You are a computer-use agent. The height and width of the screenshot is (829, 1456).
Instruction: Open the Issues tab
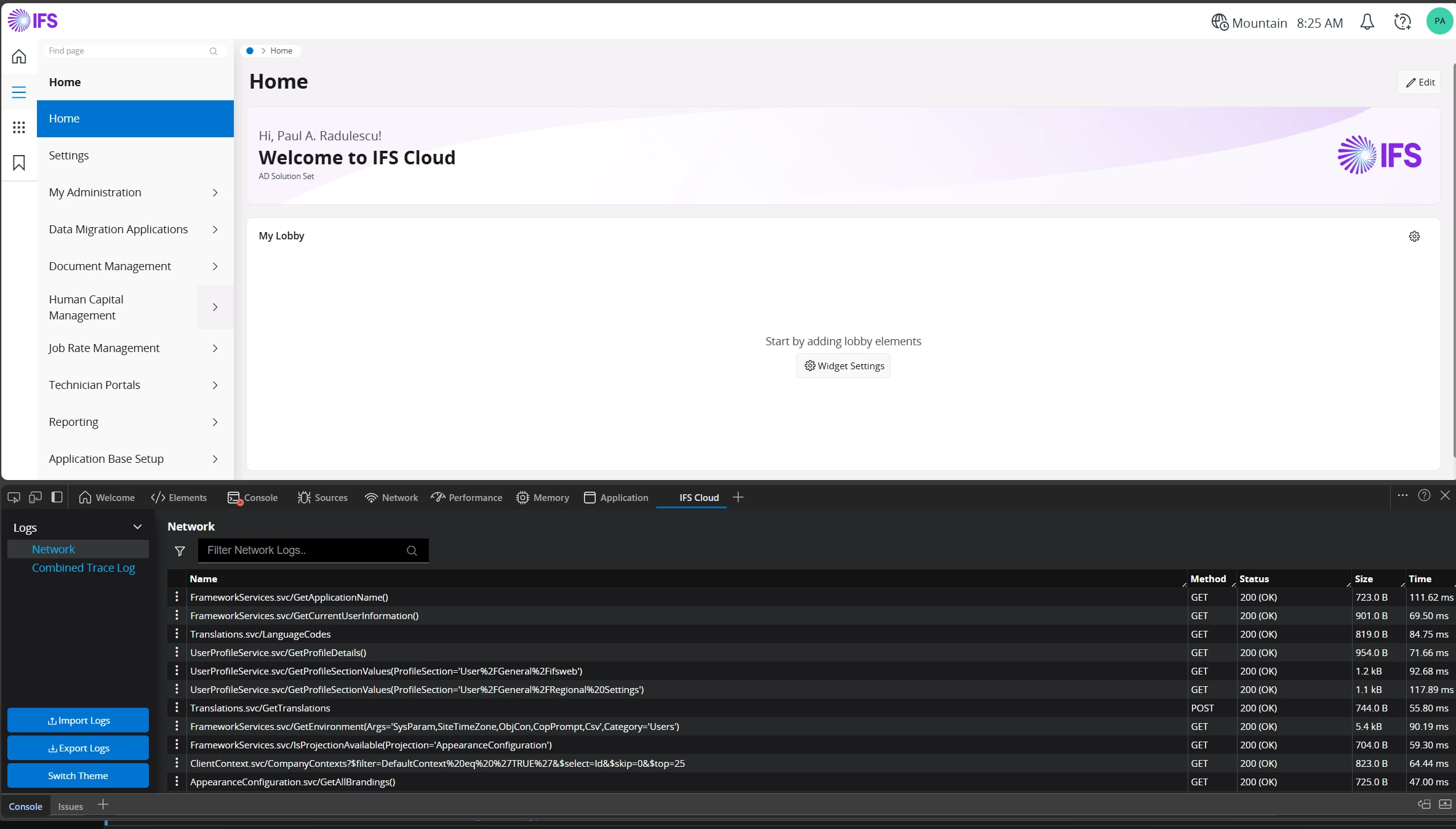point(70,806)
